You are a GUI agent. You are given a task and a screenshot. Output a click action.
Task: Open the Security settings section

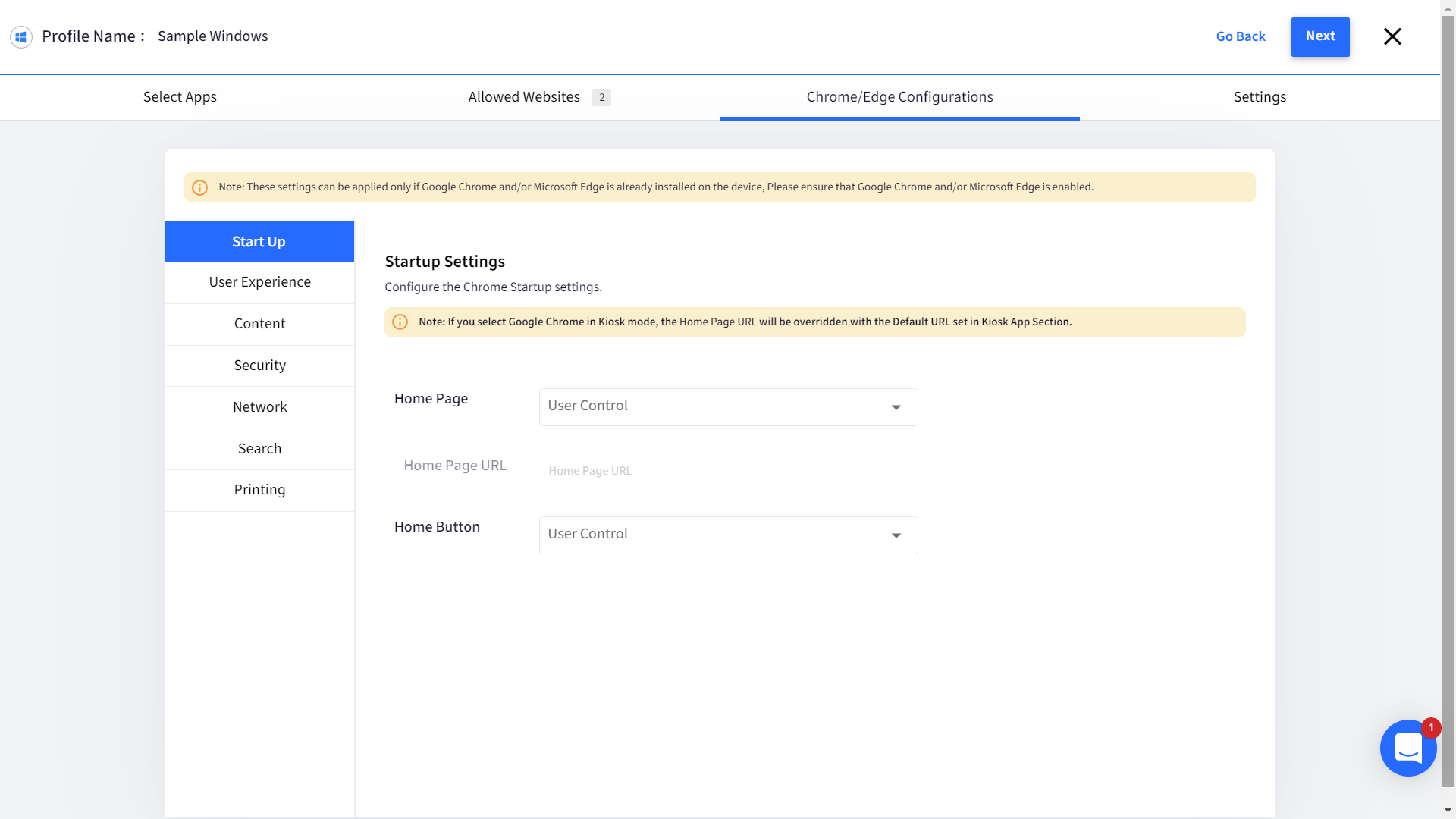(x=259, y=365)
